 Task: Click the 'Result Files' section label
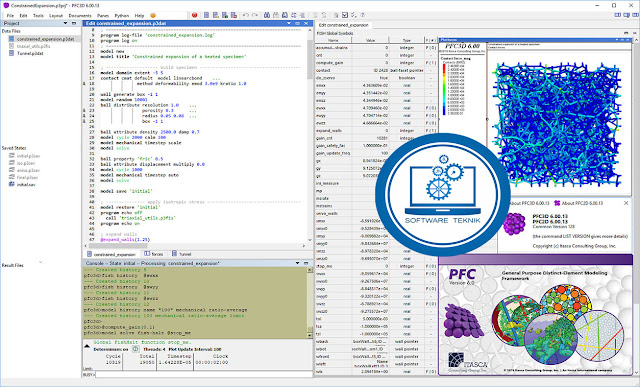point(13,265)
